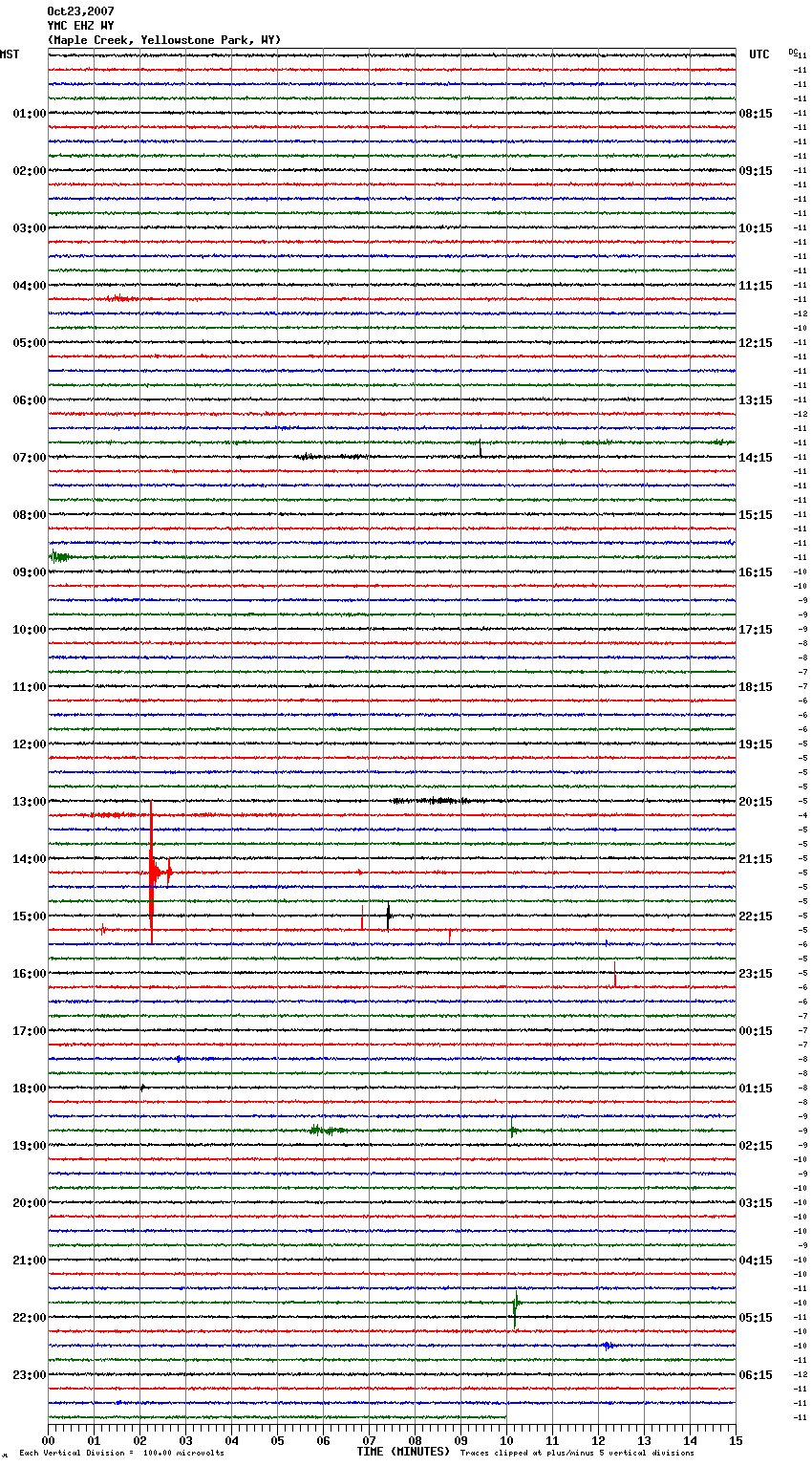This screenshot has width=812, height=1466.
Task: Select the "07:00" MST row label
Action: point(30,458)
